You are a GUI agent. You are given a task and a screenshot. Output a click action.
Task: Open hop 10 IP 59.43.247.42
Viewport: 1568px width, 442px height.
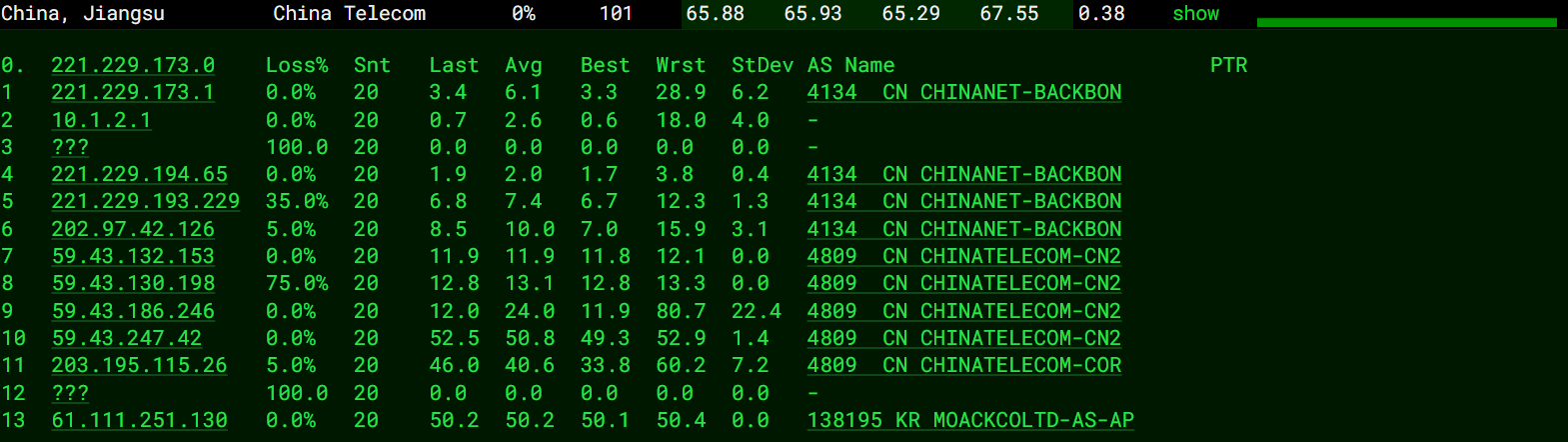coord(126,338)
